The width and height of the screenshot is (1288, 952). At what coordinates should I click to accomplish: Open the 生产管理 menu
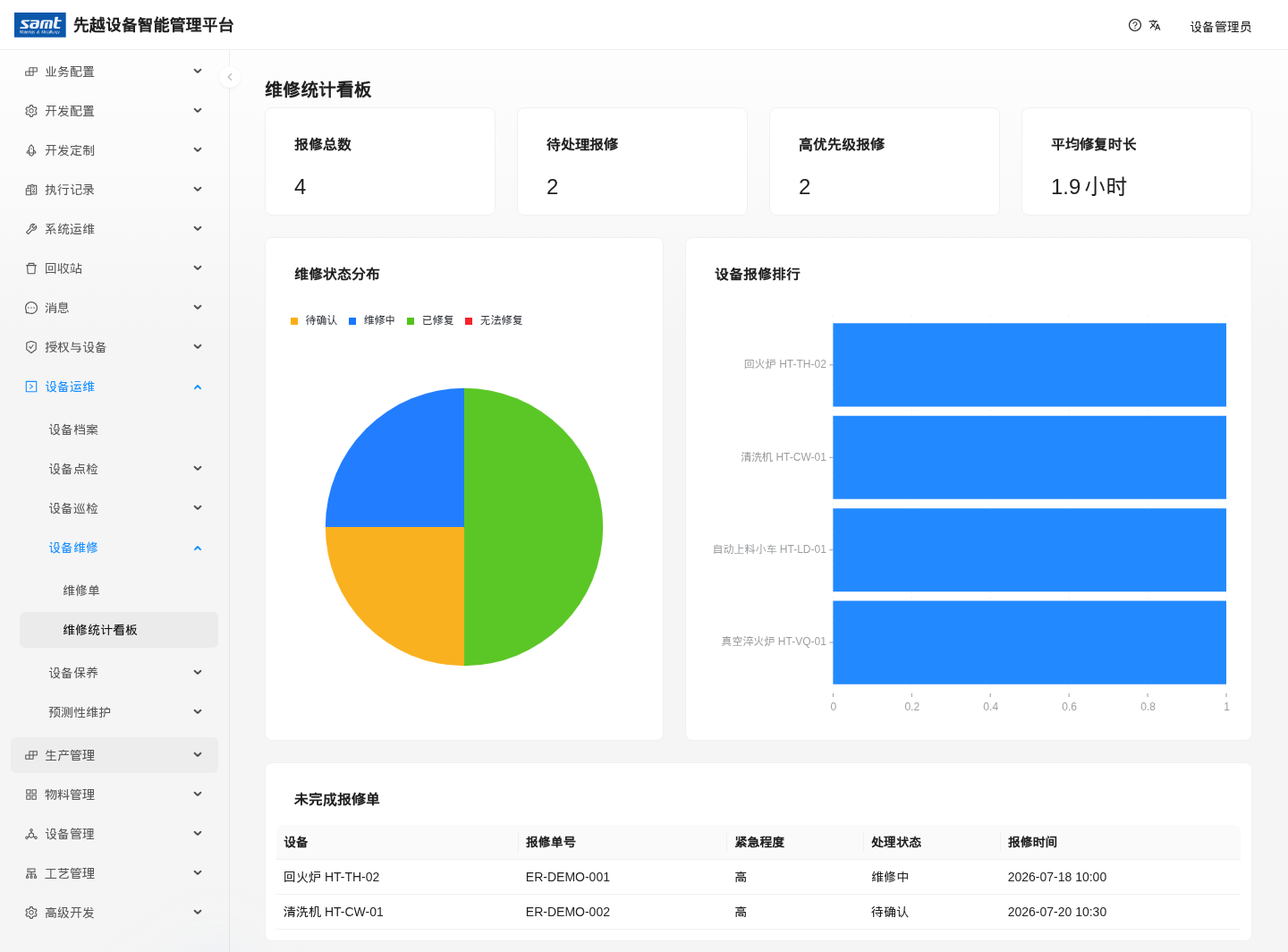click(x=114, y=755)
